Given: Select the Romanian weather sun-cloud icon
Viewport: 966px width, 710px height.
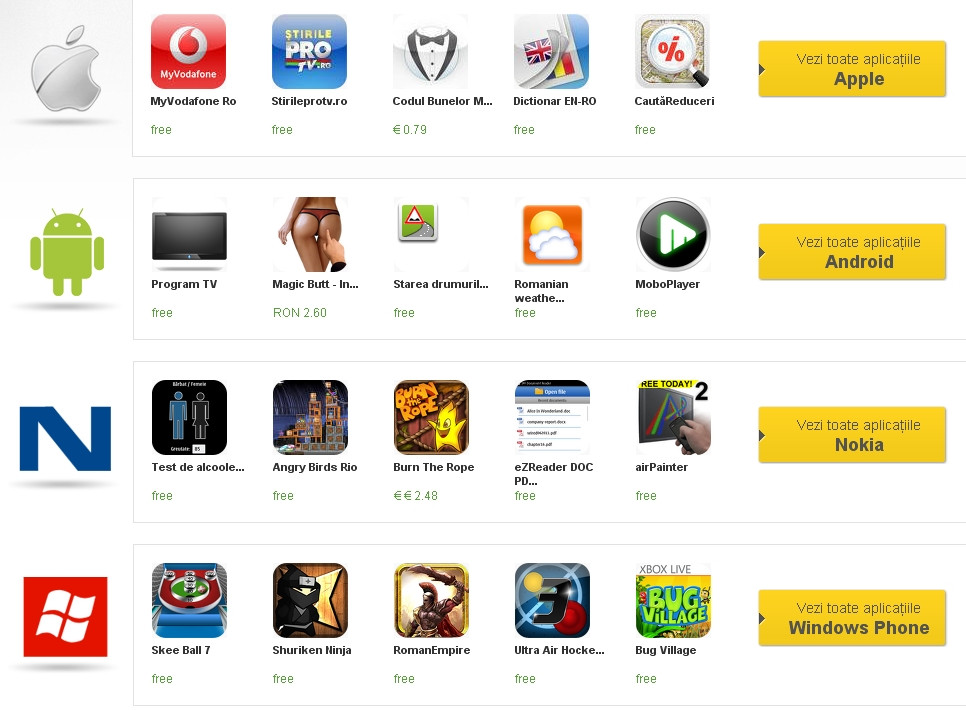Looking at the screenshot, I should click(552, 234).
